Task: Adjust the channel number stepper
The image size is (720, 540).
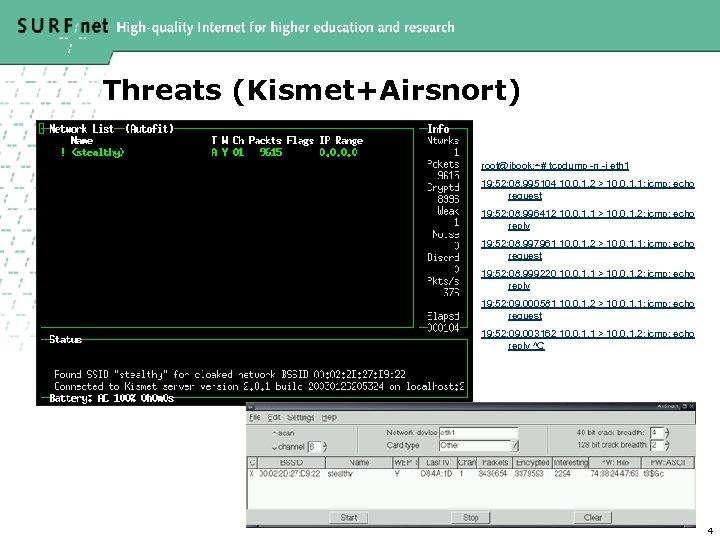Action: coord(324,446)
